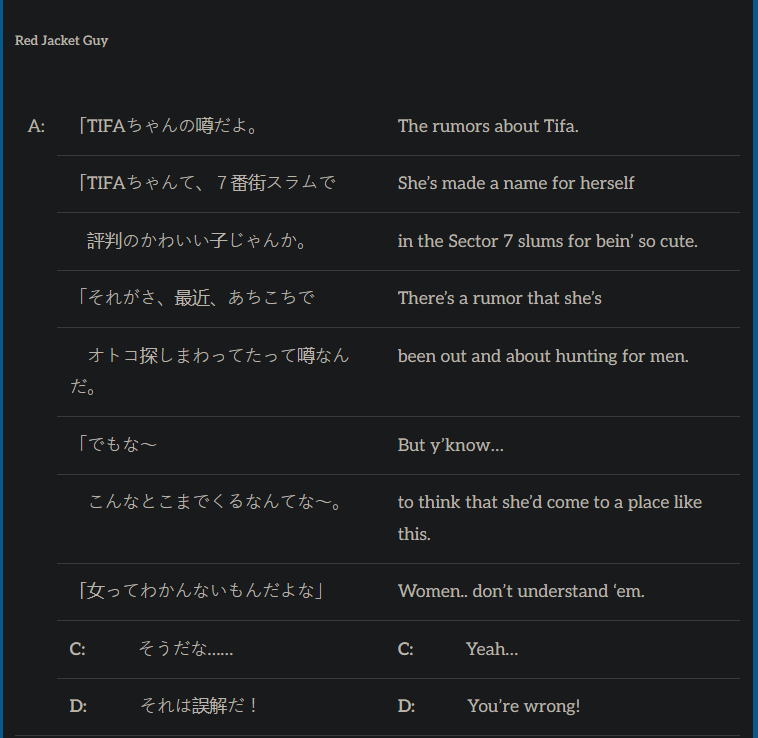Click the English line "The rumors about Tifa."

coord(488,126)
